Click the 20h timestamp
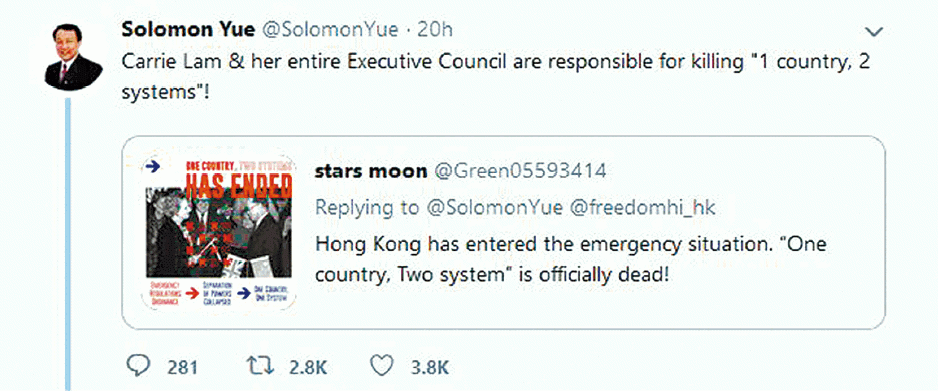Viewport: 938px width, 391px height. click(x=435, y=30)
